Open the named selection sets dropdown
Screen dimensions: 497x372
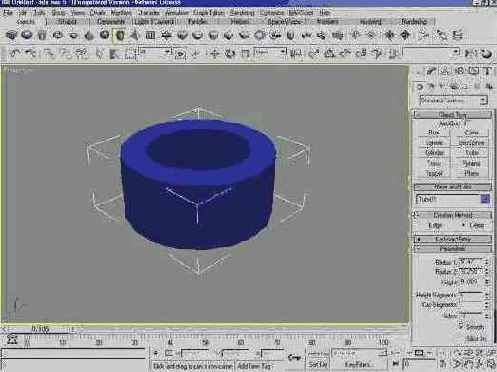[x=431, y=52]
